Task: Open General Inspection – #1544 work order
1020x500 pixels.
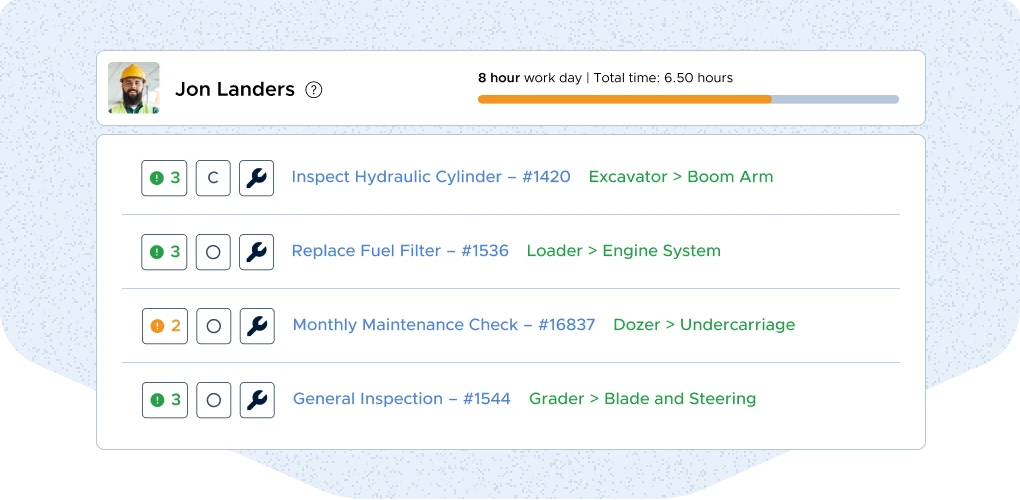Action: [x=401, y=399]
